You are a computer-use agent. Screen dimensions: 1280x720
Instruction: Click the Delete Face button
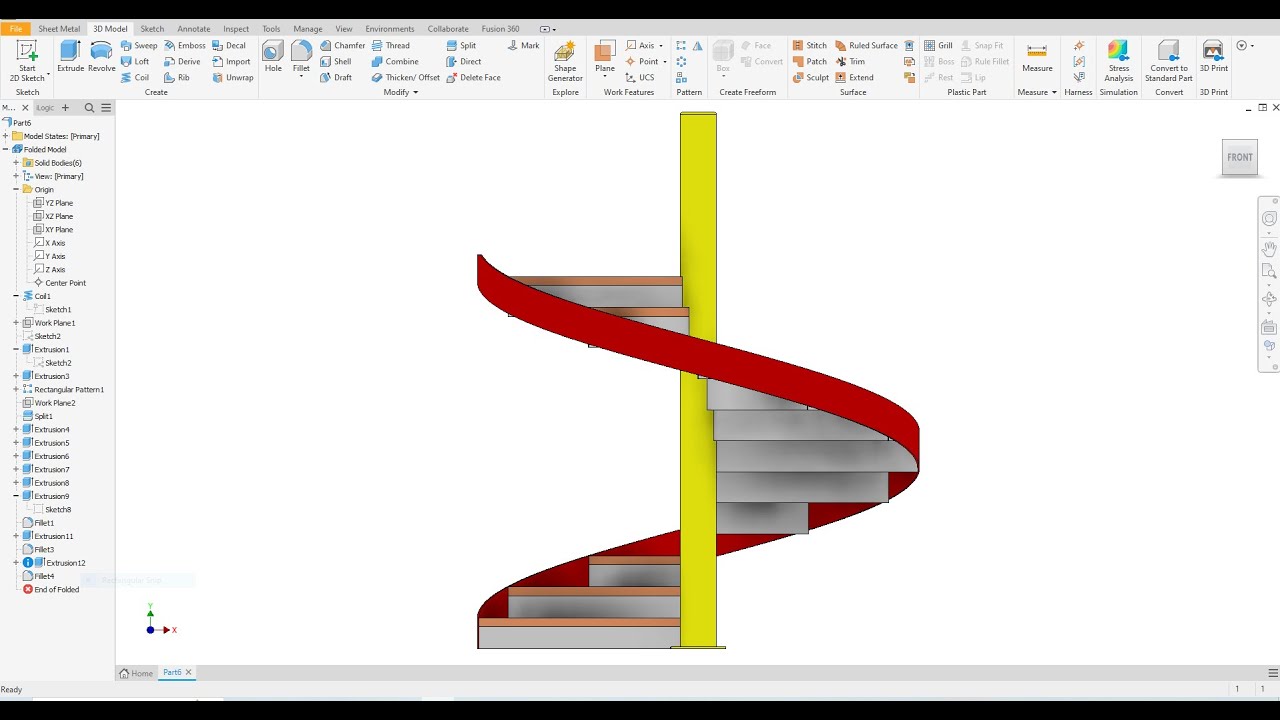[x=473, y=77]
